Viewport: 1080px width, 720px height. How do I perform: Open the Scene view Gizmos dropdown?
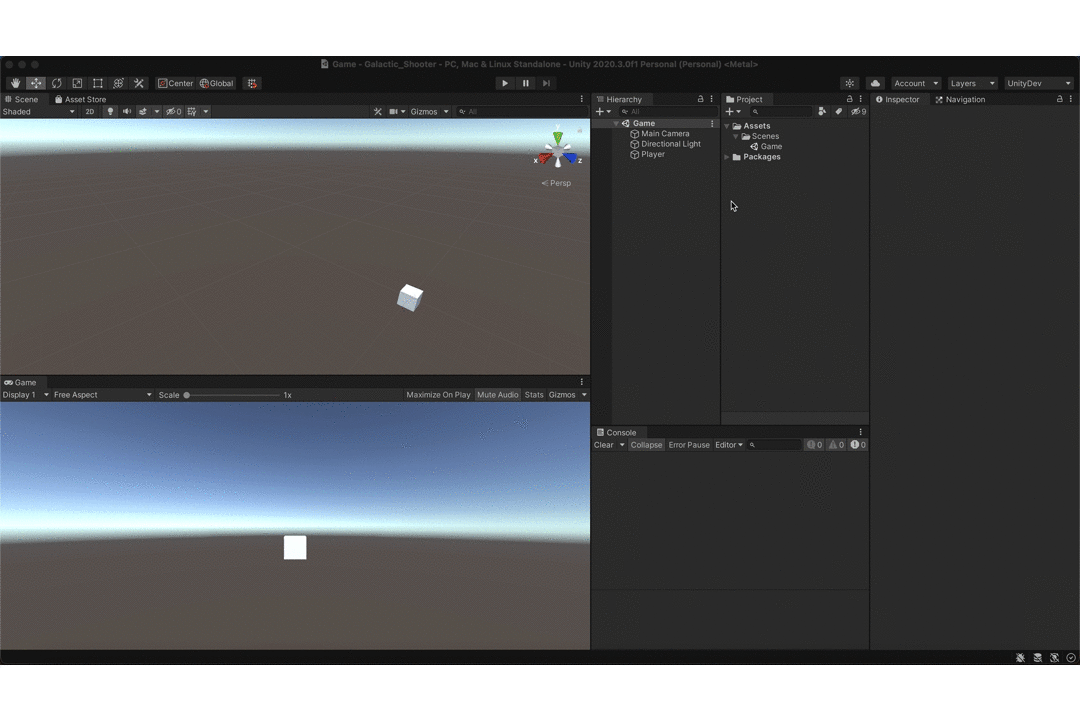[429, 112]
